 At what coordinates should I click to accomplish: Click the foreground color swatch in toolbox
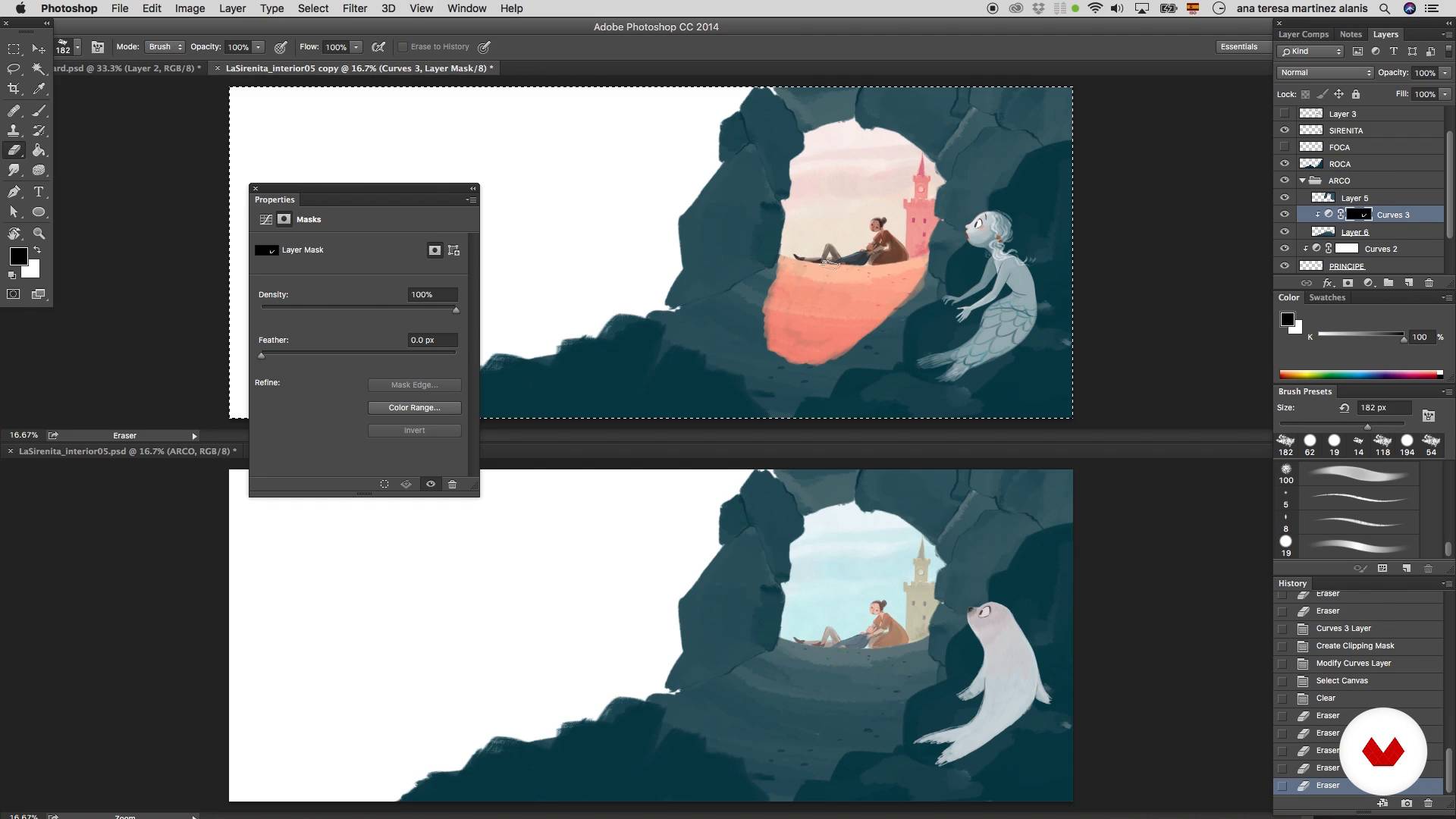tap(18, 256)
